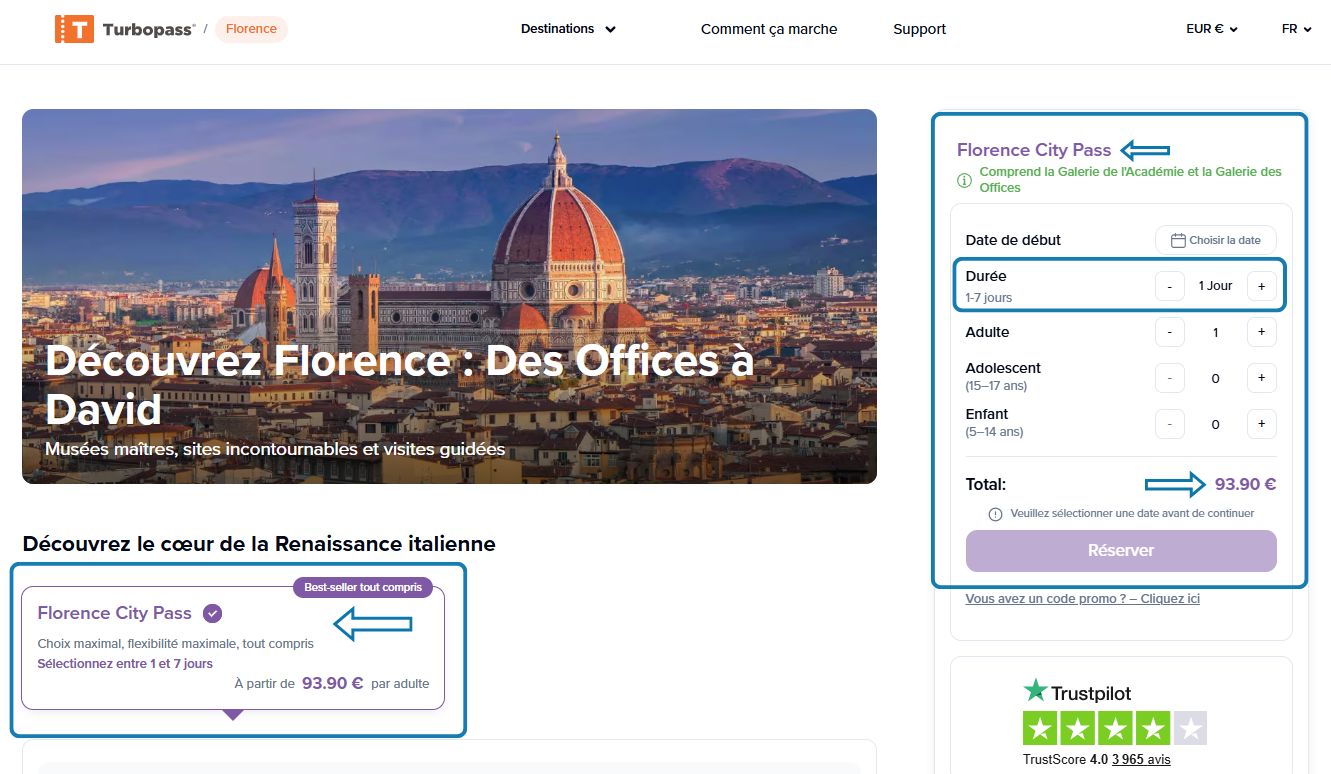Click the Choisir la date button
Screen dimensions: 1331x774
(x=1216, y=240)
